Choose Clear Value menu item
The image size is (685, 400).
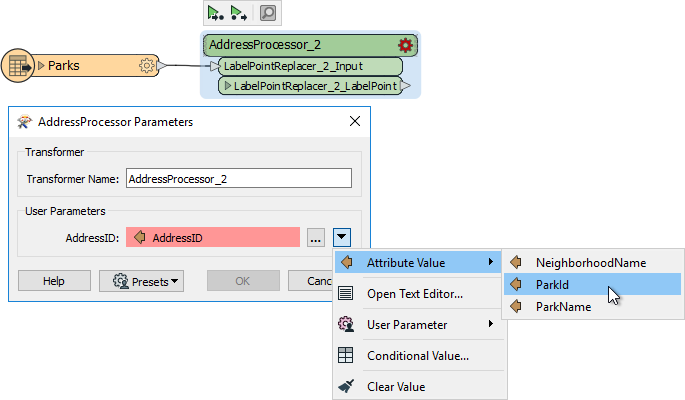click(x=419, y=386)
